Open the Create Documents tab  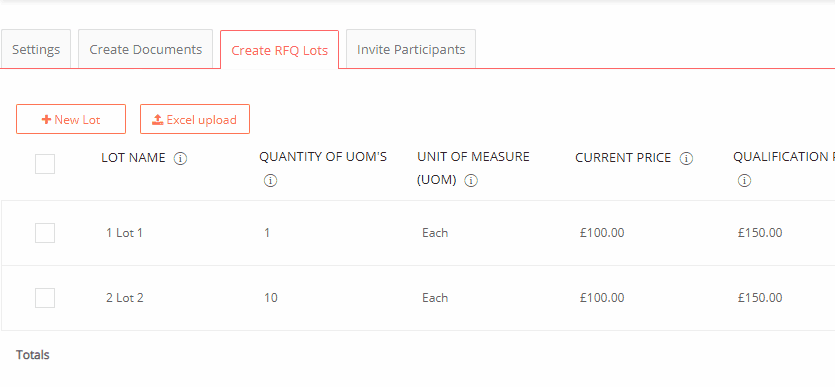click(145, 50)
